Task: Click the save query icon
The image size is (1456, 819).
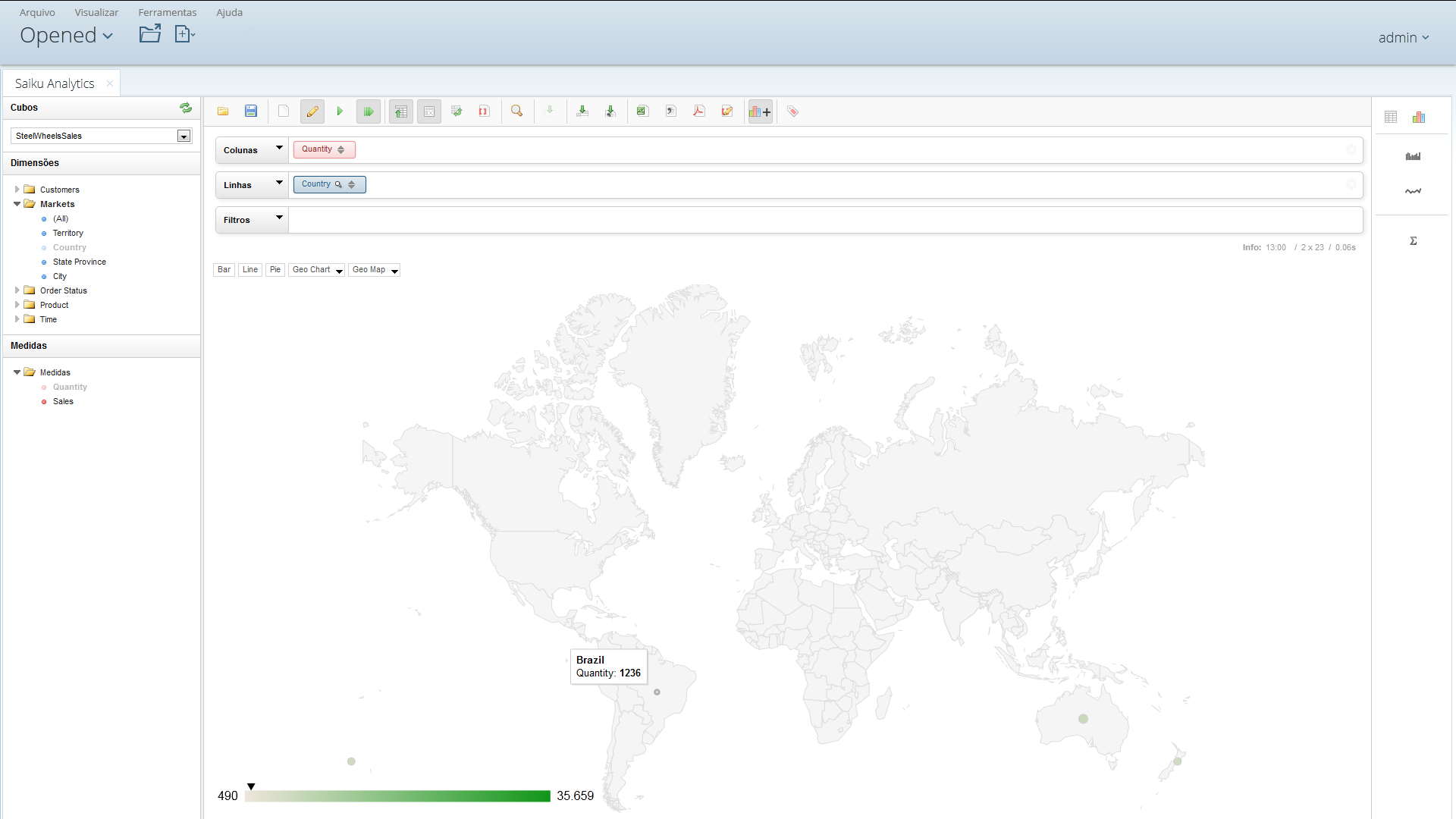Action: coord(251,111)
